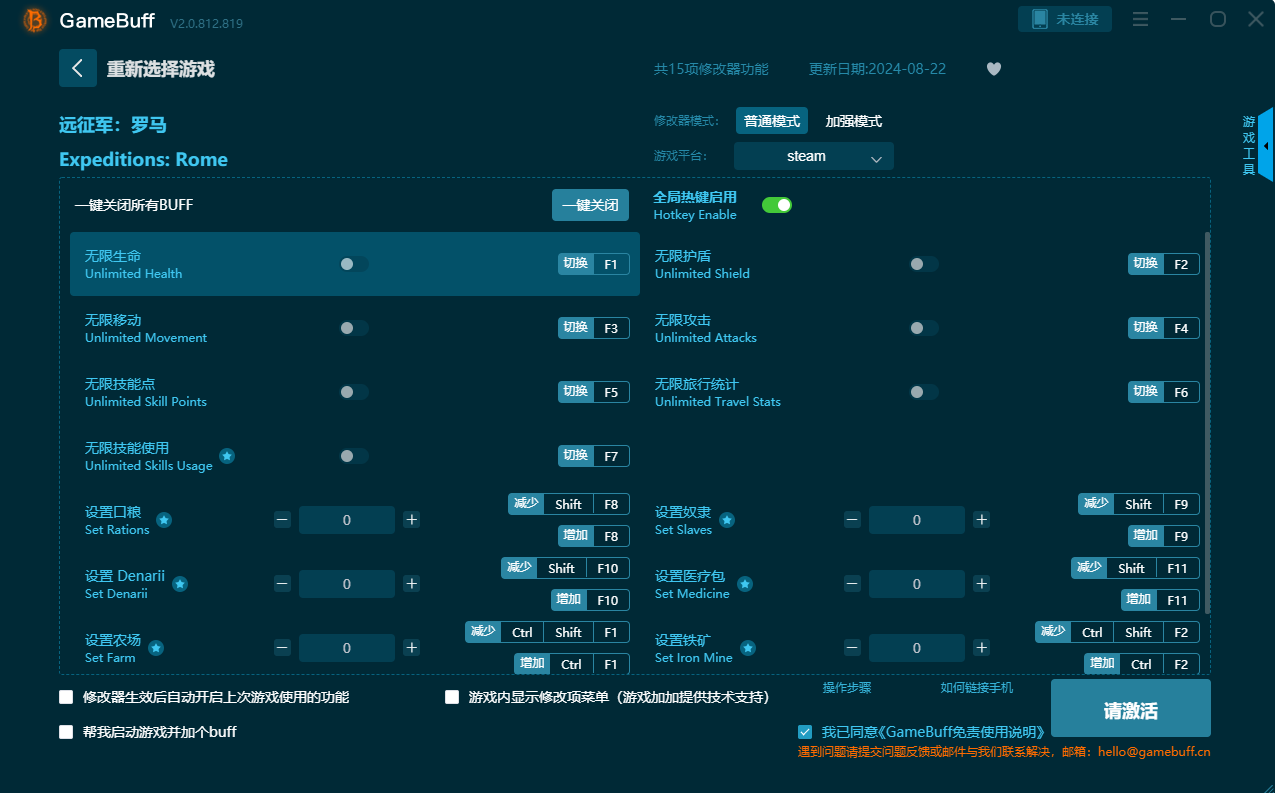Click the increase F9 hotkey for Slaves
This screenshot has height=793, width=1276.
(x=1164, y=536)
